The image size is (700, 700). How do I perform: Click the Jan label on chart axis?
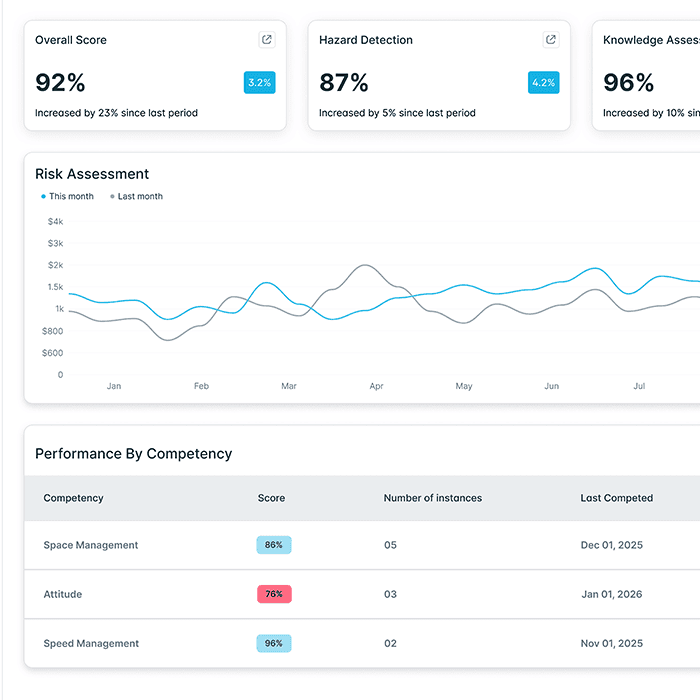[114, 386]
